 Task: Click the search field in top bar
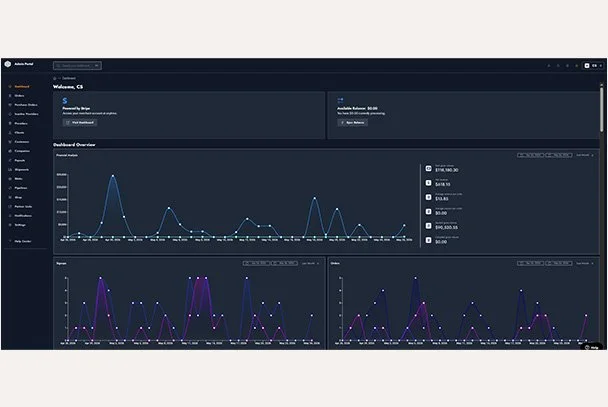(78, 66)
